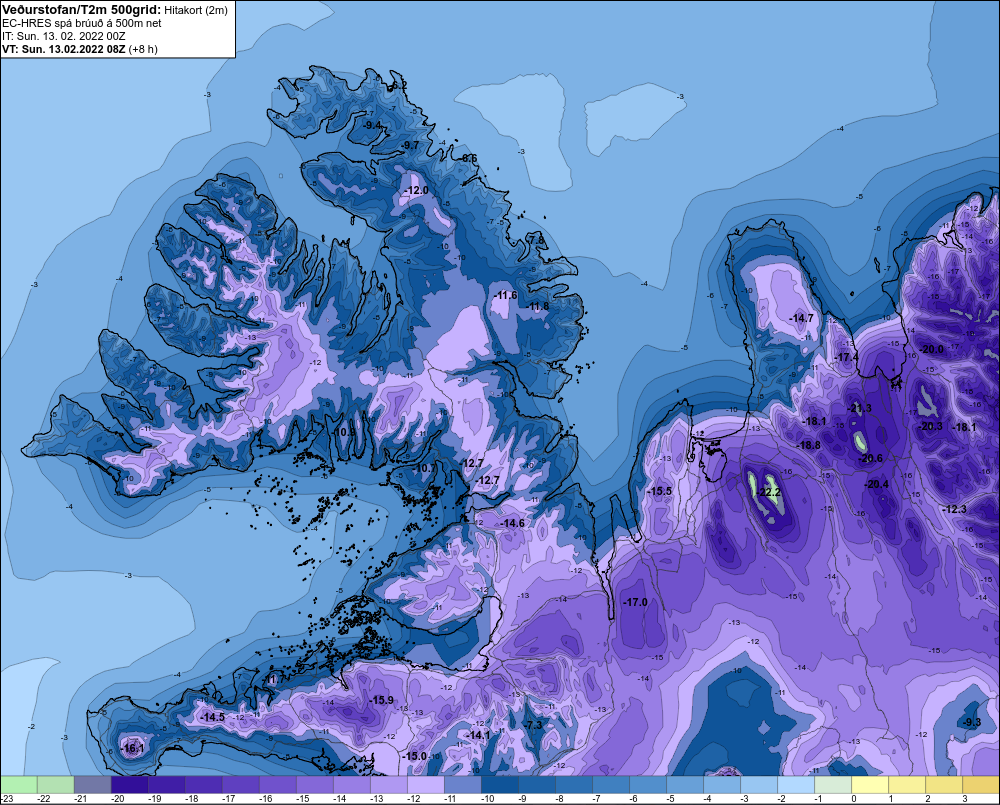Click the -9.3 temperature label

click(971, 722)
